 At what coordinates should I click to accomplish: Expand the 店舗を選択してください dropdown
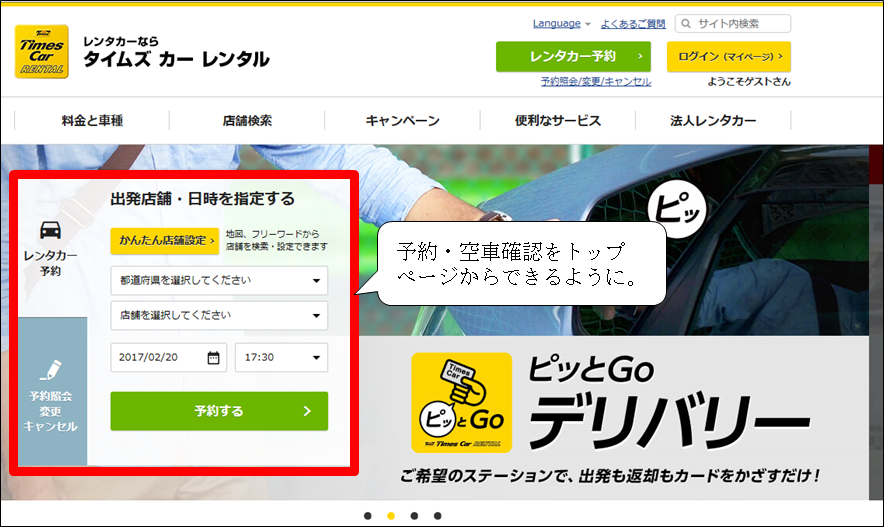(x=219, y=315)
